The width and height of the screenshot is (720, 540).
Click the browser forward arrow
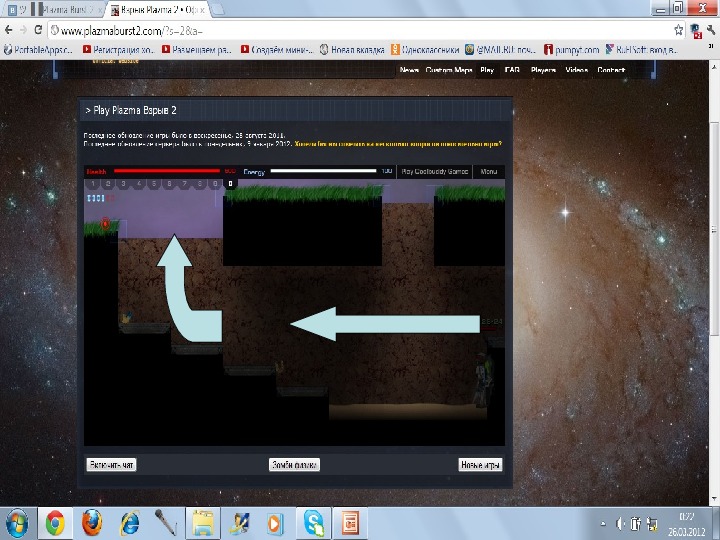[23, 30]
